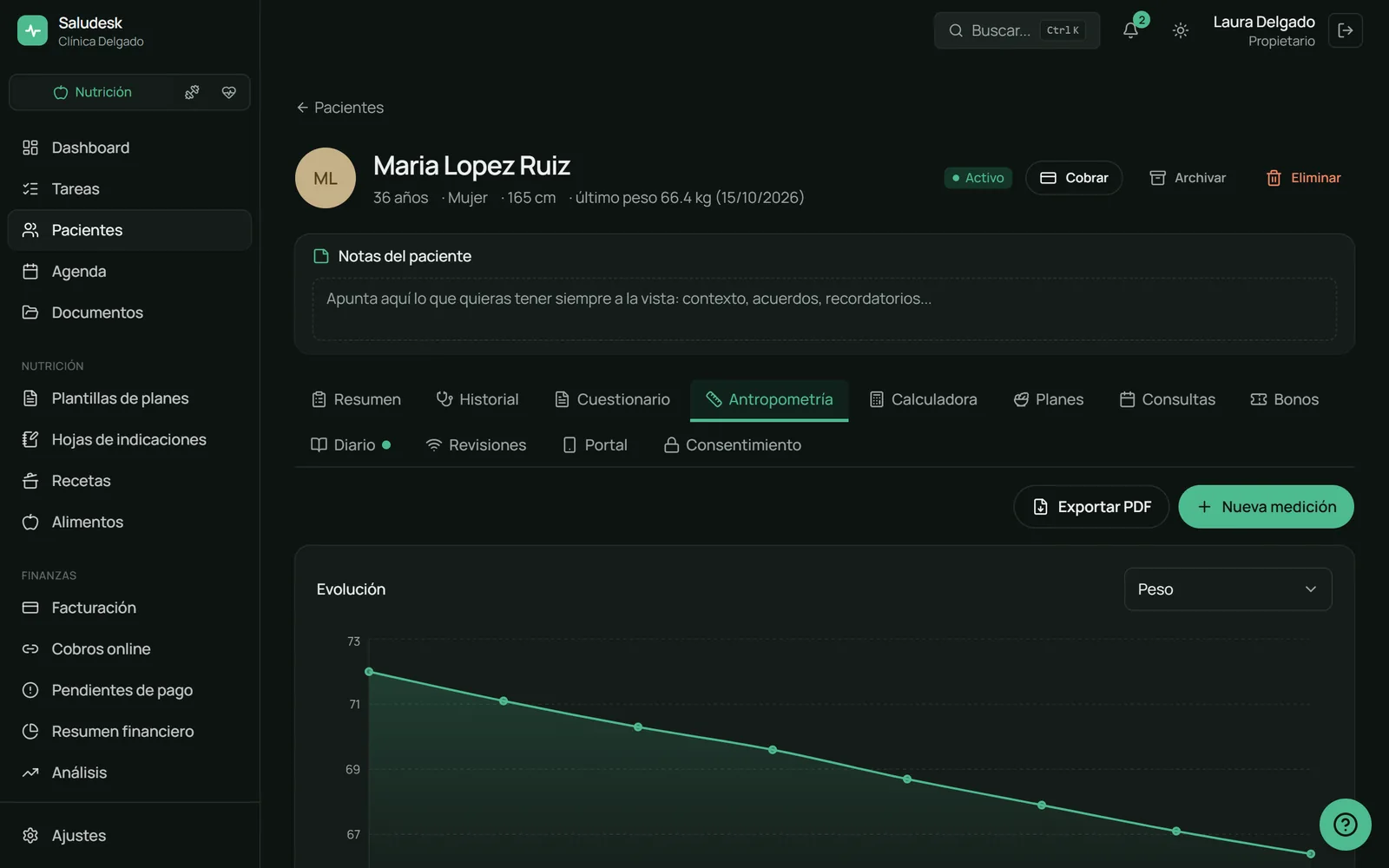Open the Consentimiento tab
This screenshot has width=1389, height=868.
click(x=732, y=444)
